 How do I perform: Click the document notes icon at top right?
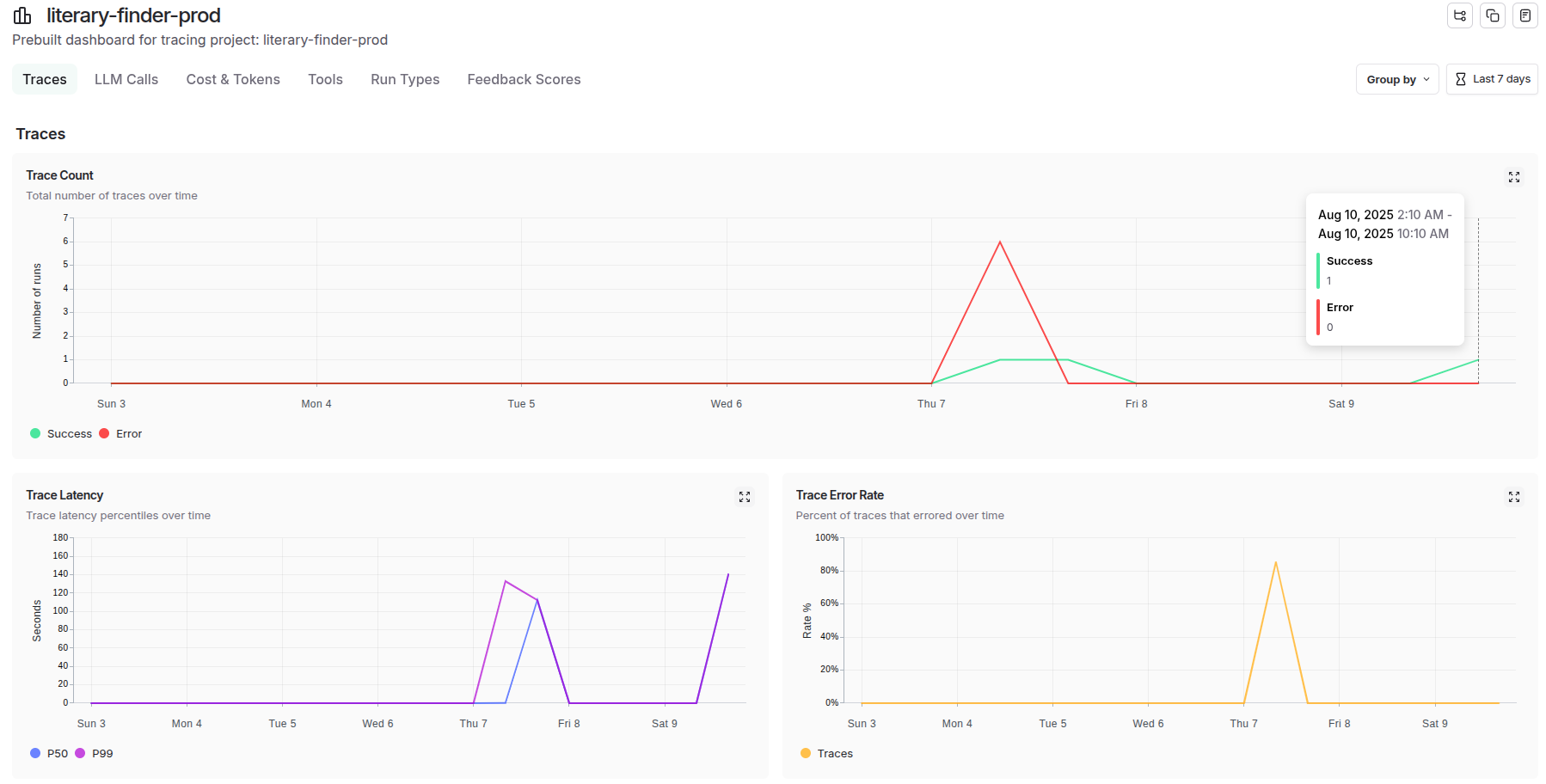click(1525, 15)
